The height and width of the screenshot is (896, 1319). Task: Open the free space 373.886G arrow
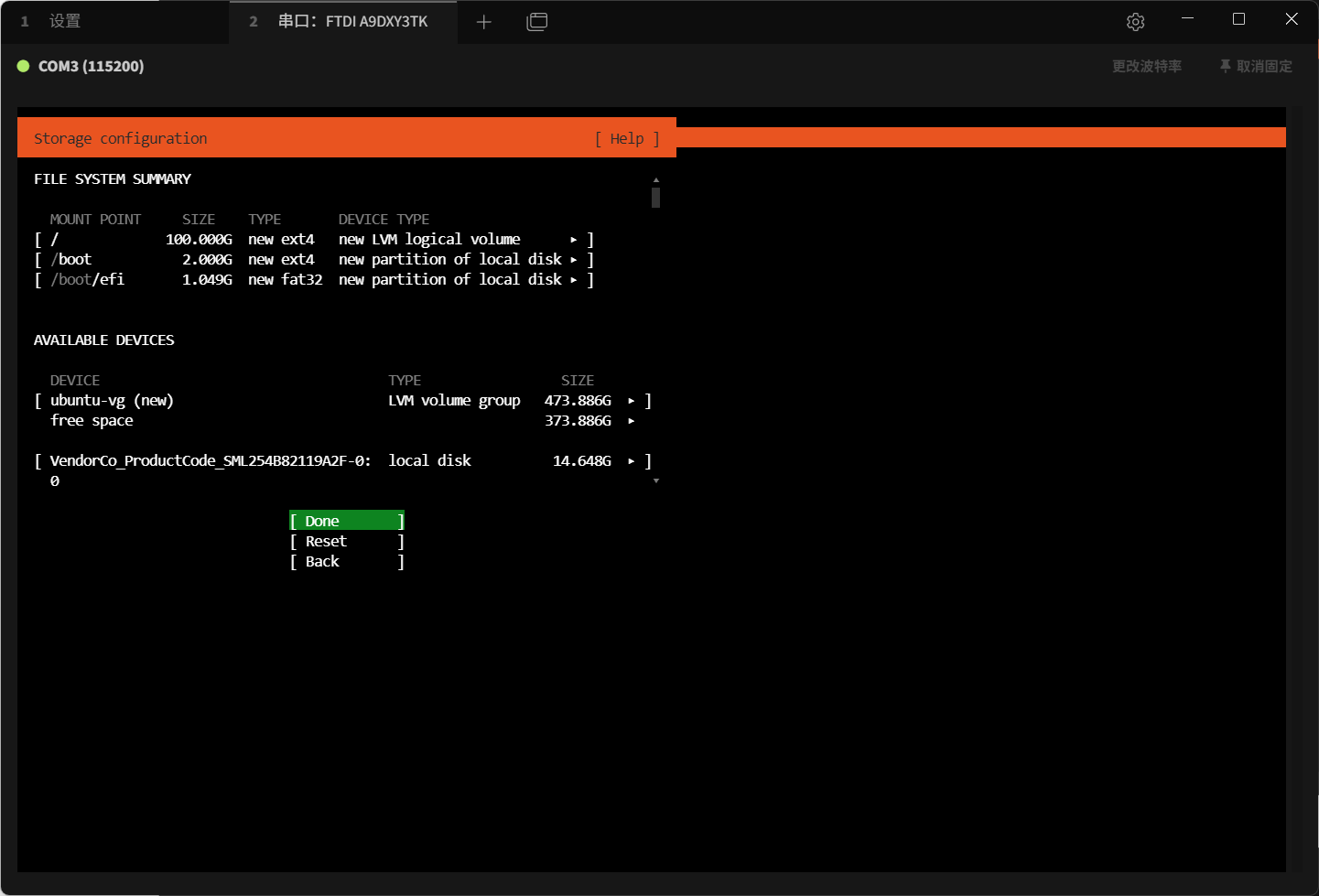click(x=631, y=421)
